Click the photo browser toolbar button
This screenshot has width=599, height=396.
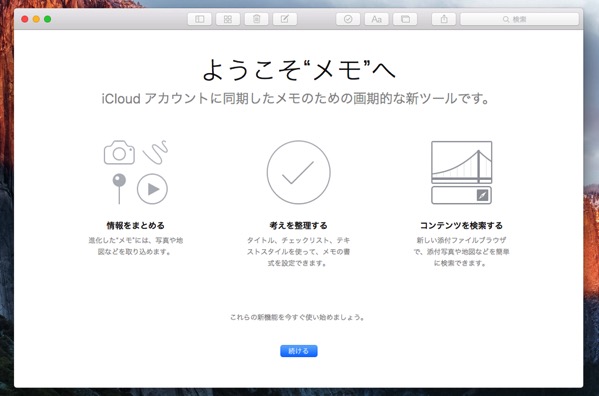pos(405,19)
